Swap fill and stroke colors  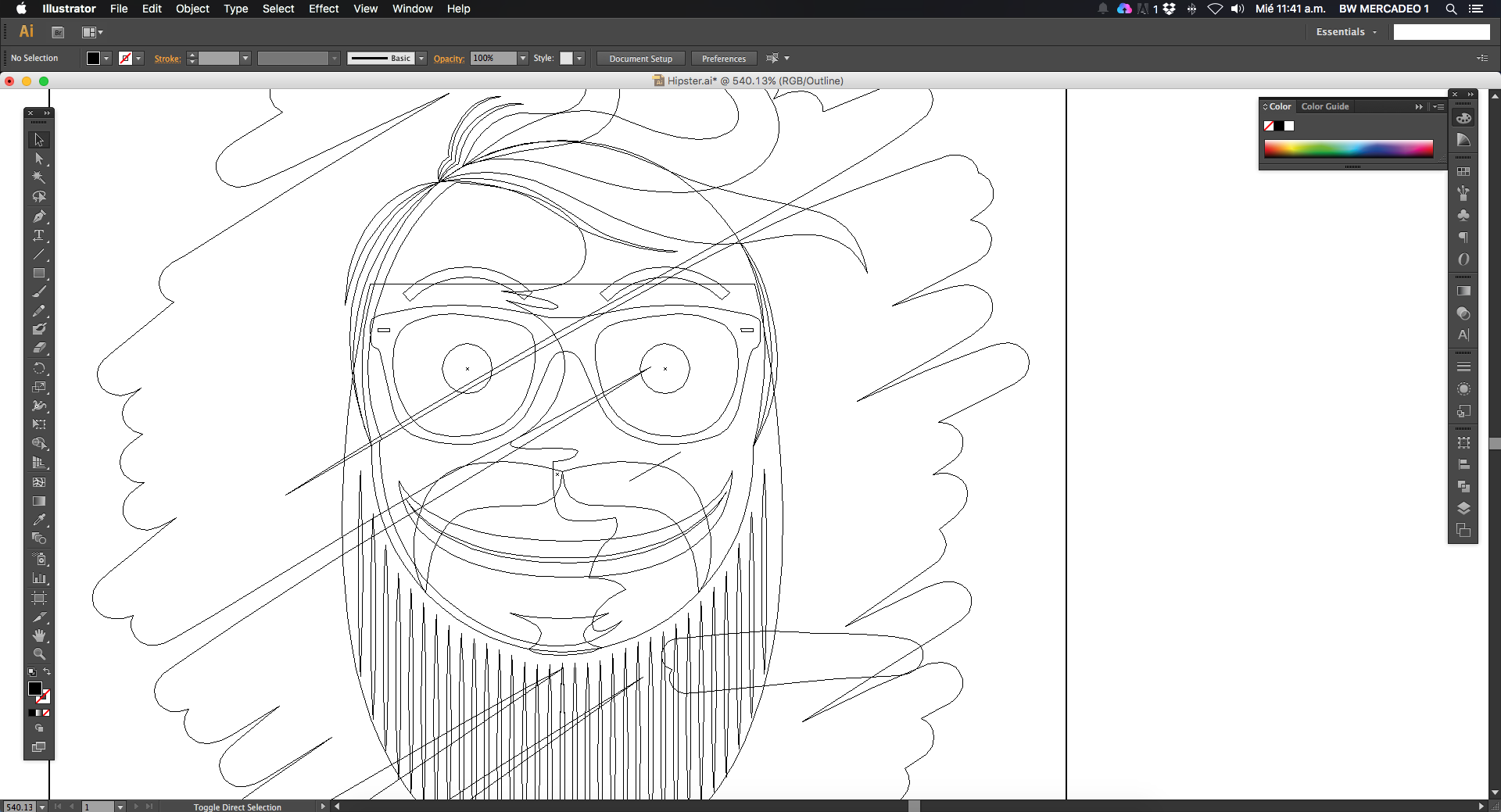pyautogui.click(x=47, y=672)
